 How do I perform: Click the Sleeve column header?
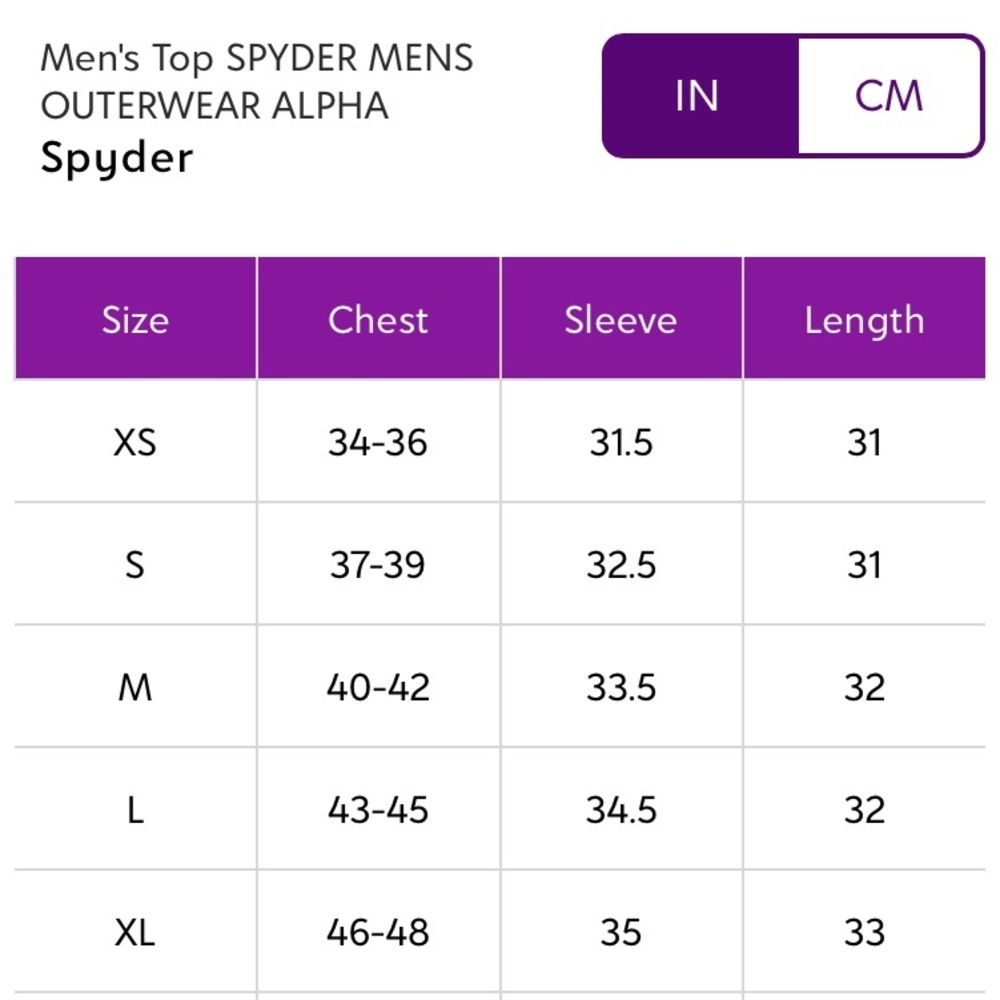pos(620,320)
